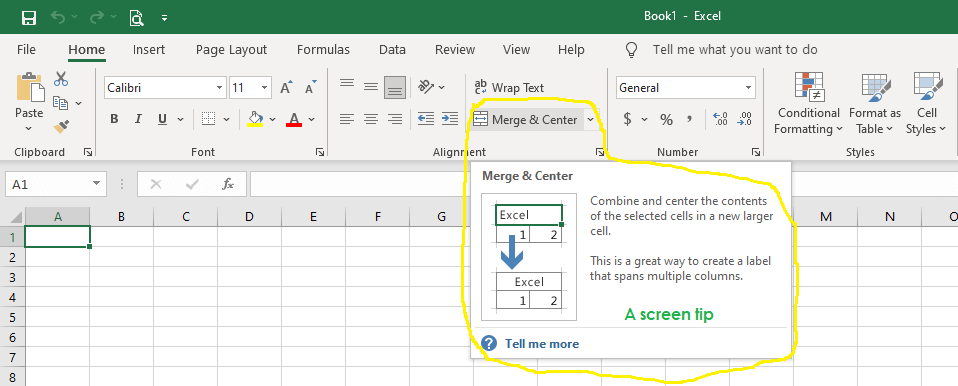Center text horizontally
The image size is (958, 386).
[371, 118]
